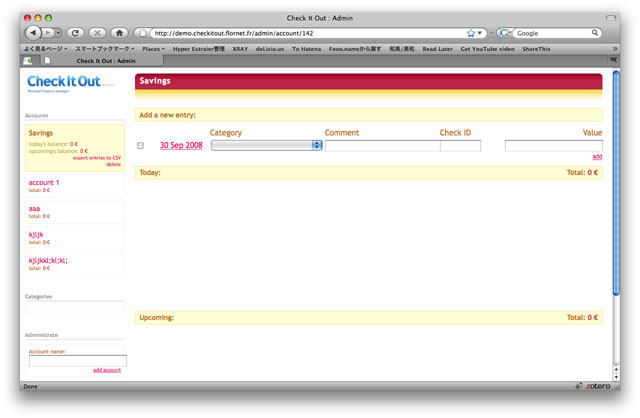Select the Check It Out : Admin tab
Screen dimensions: 640x418
pos(101,61)
